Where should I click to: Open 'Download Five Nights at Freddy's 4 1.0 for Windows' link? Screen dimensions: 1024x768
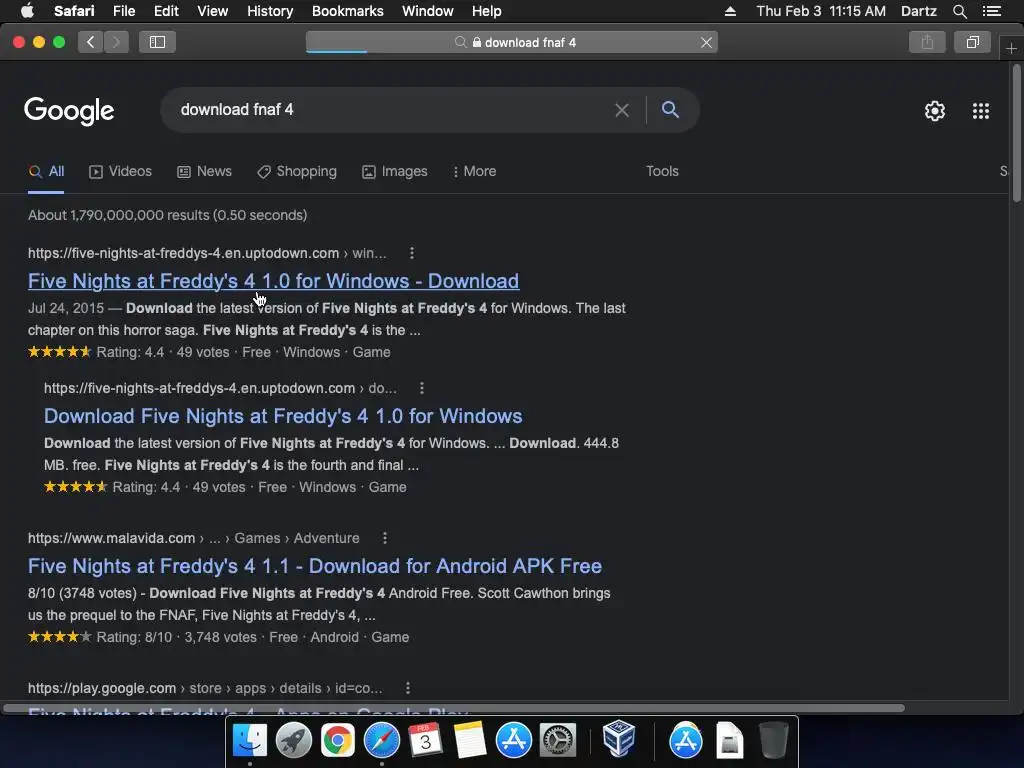[x=283, y=416]
